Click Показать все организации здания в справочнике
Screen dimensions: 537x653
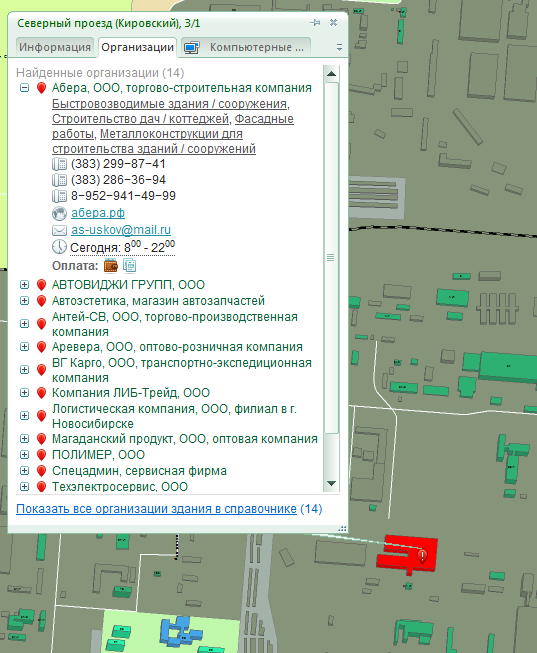[x=156, y=509]
